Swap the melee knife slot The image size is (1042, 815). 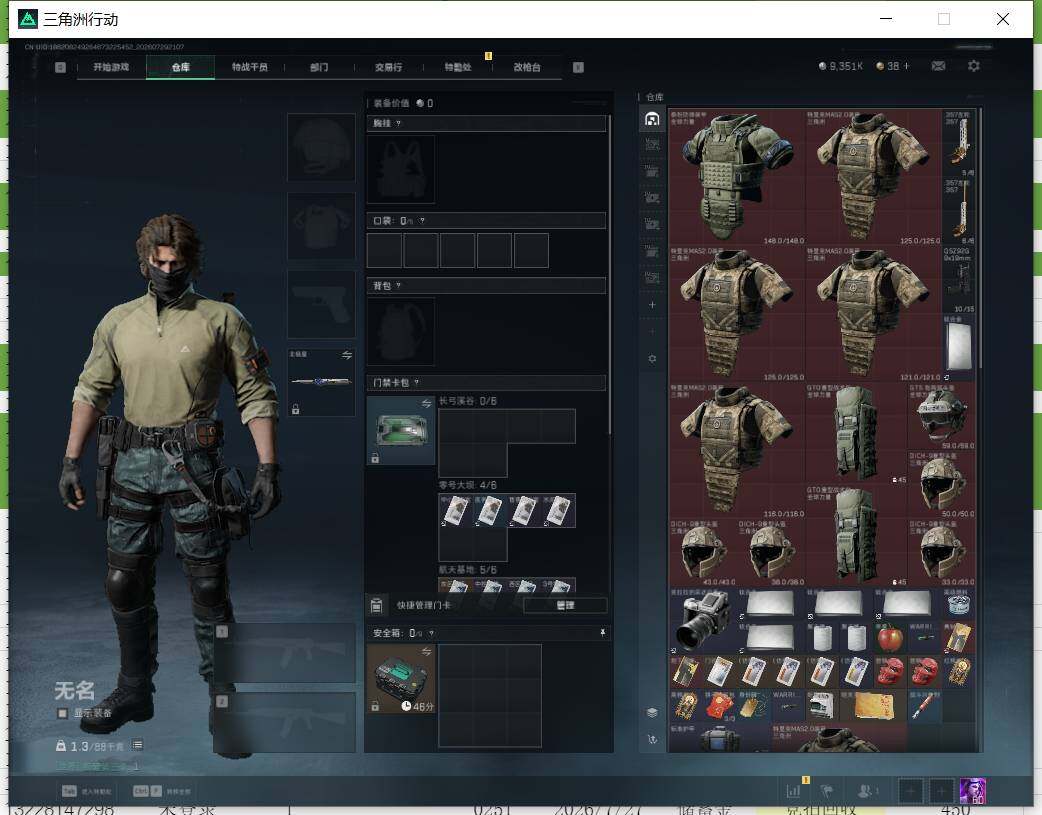(x=347, y=355)
